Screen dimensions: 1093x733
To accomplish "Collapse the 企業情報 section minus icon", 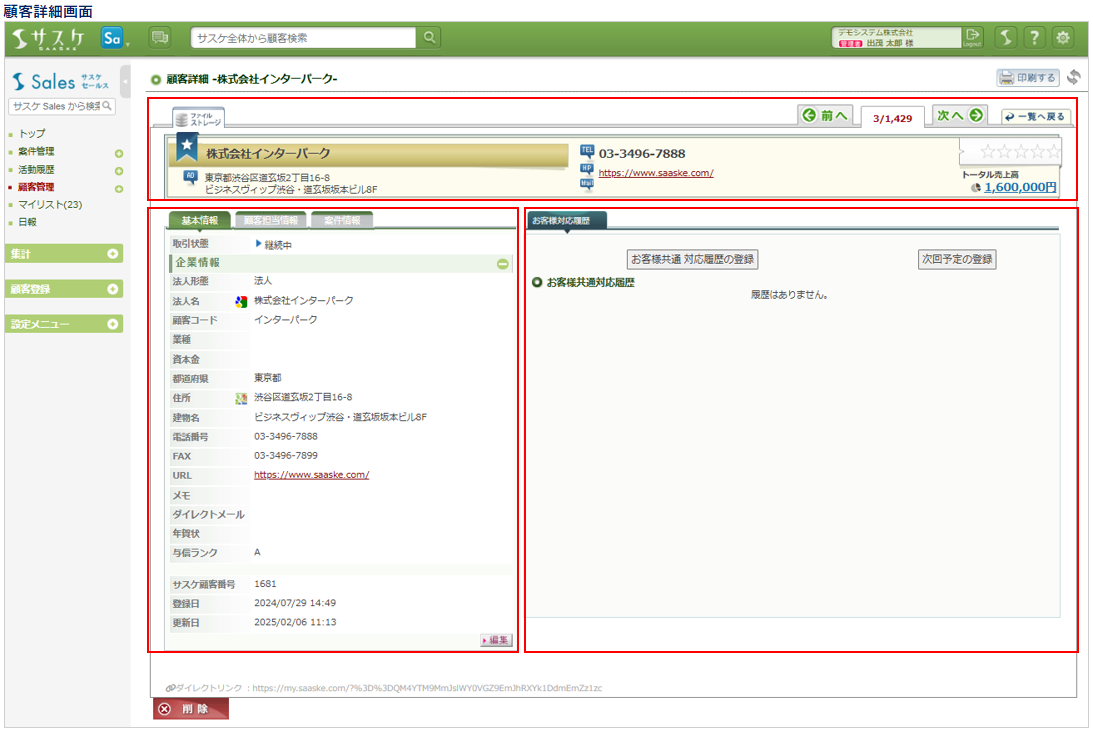I will tap(503, 264).
